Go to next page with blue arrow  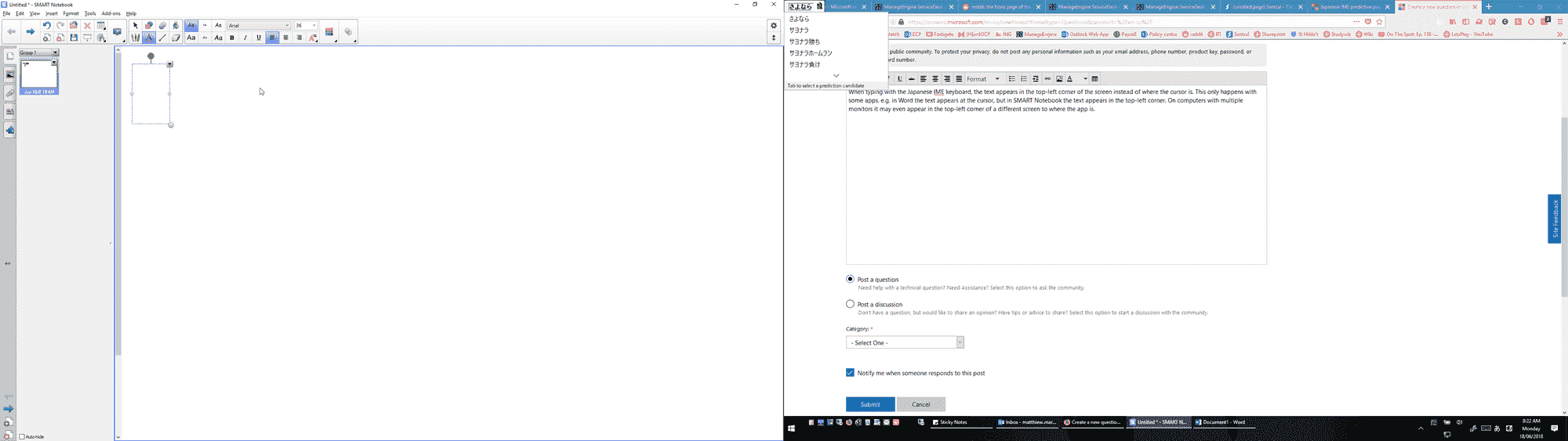pos(30,31)
